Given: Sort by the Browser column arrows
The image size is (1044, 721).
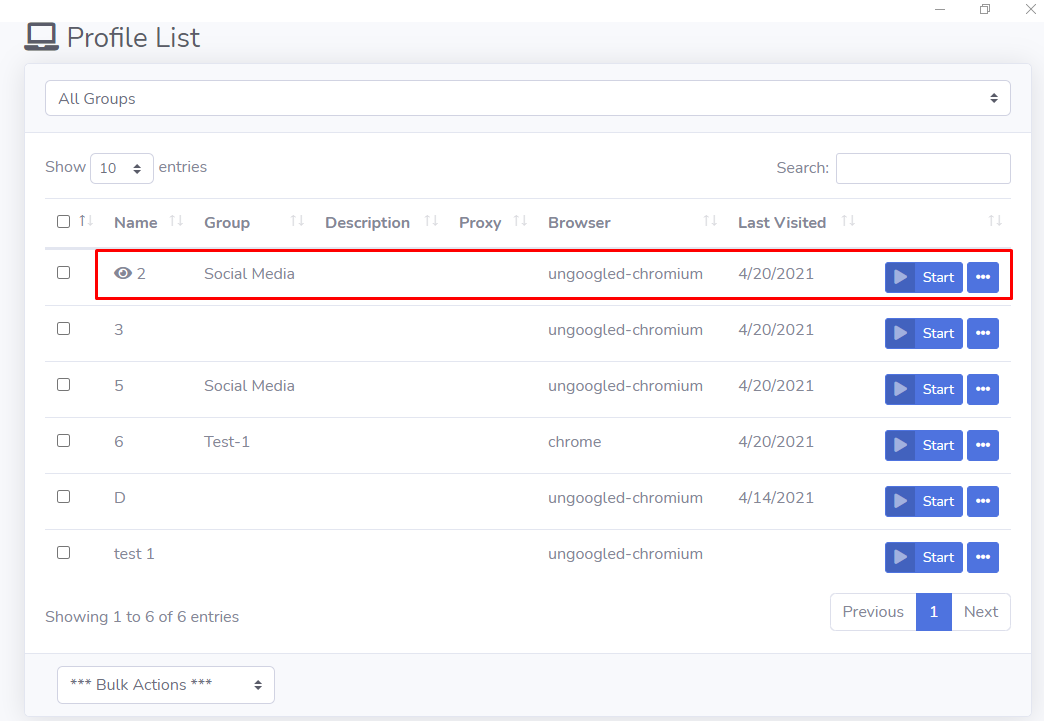Looking at the screenshot, I should [710, 221].
